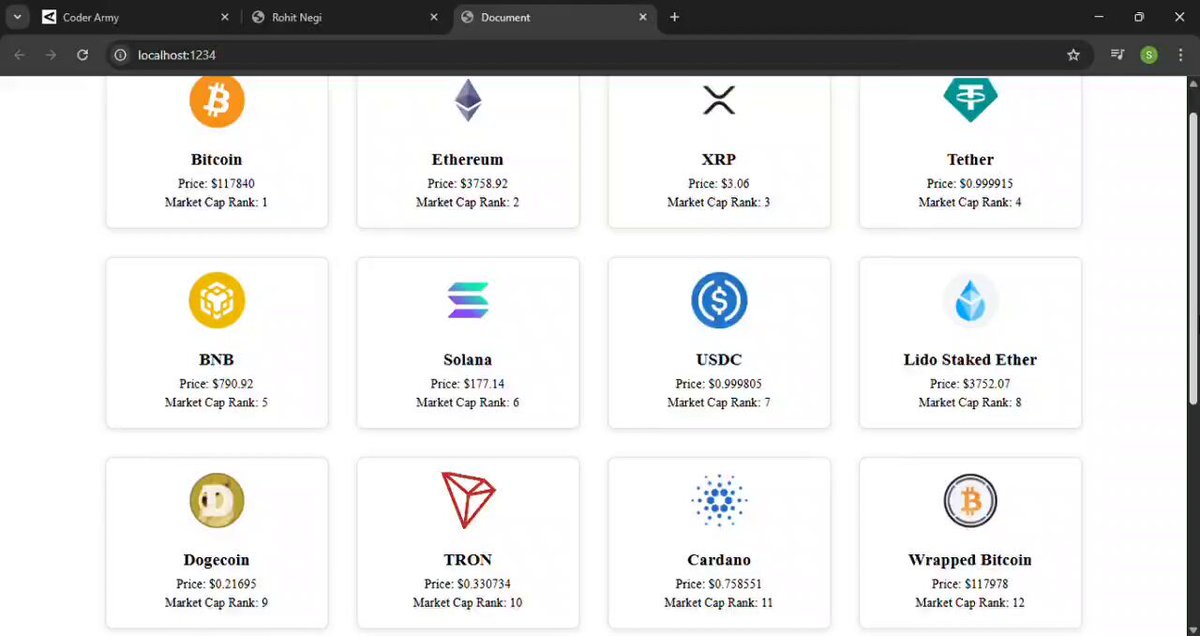1200x636 pixels.
Task: Click the Bitcoin logo icon
Action: (217, 100)
